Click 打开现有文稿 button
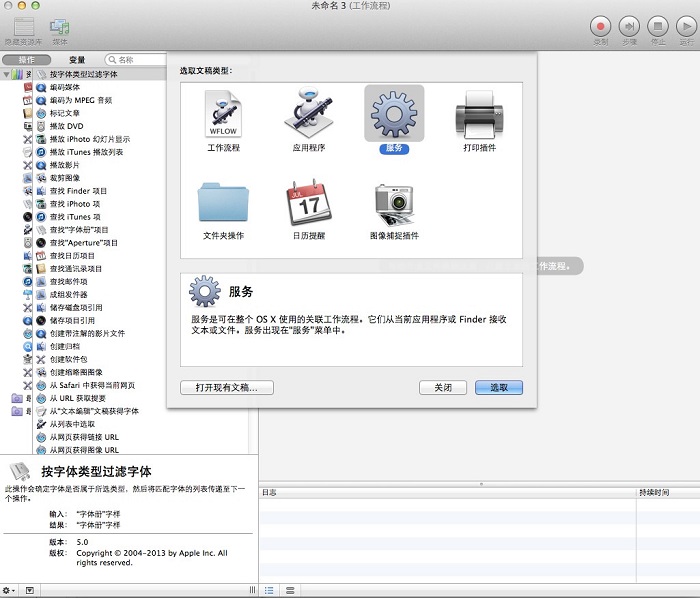The width and height of the screenshot is (700, 598). tap(227, 387)
